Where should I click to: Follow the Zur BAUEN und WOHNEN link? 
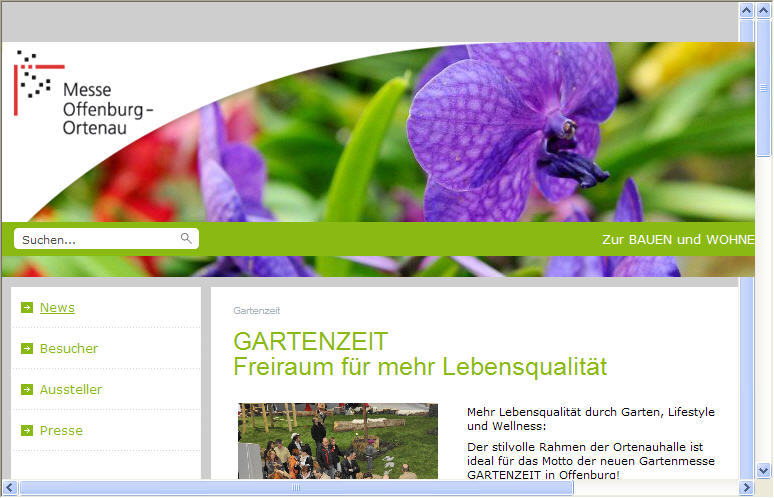tap(678, 239)
